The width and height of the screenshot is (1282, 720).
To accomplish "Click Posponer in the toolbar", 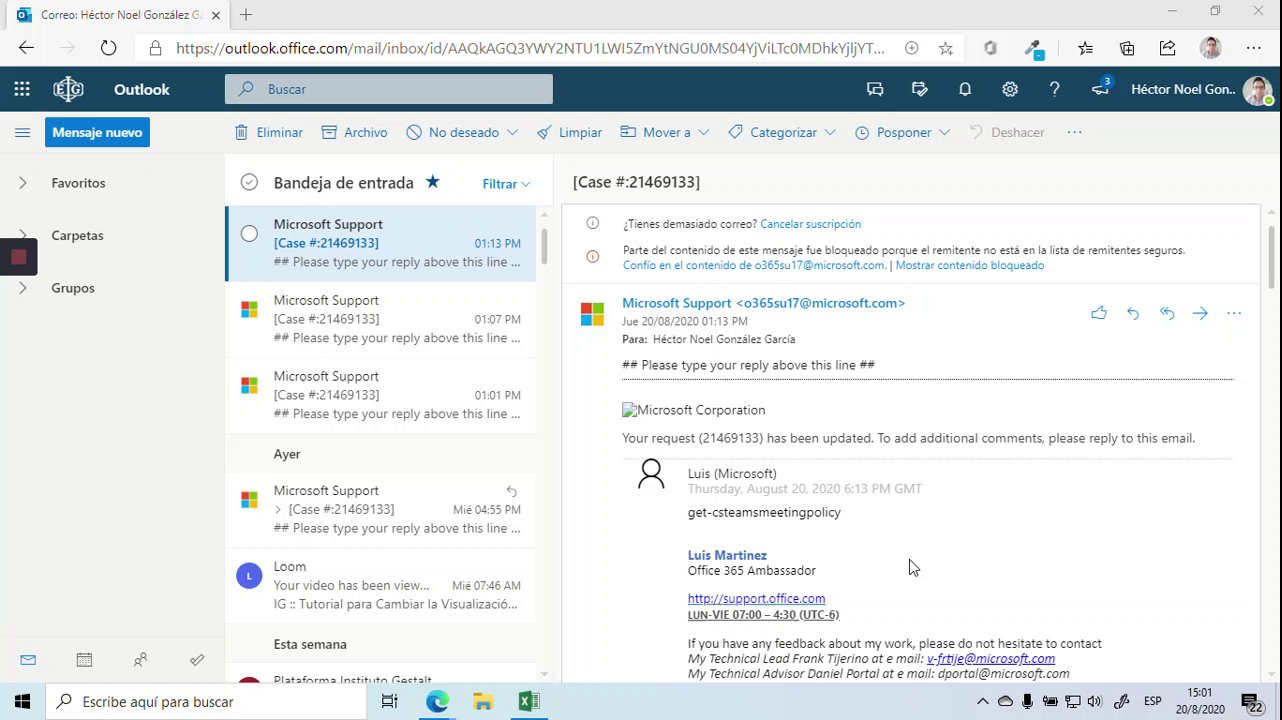I will (893, 132).
